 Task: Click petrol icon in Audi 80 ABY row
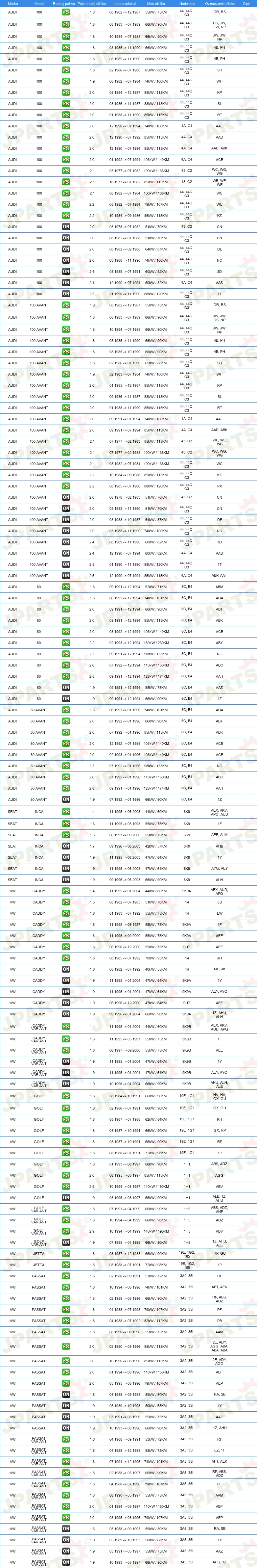66,643
